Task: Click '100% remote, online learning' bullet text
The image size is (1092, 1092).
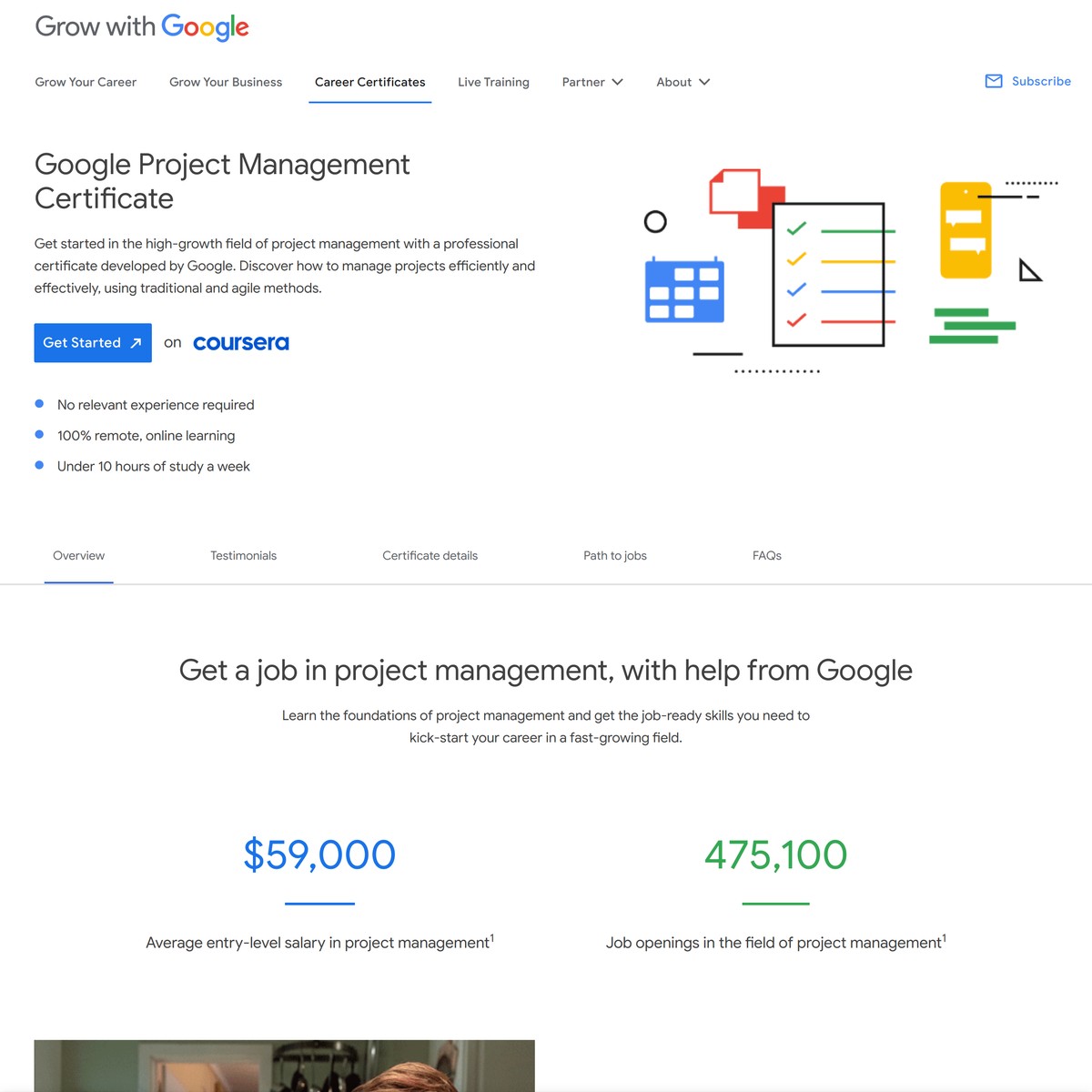Action: (146, 436)
